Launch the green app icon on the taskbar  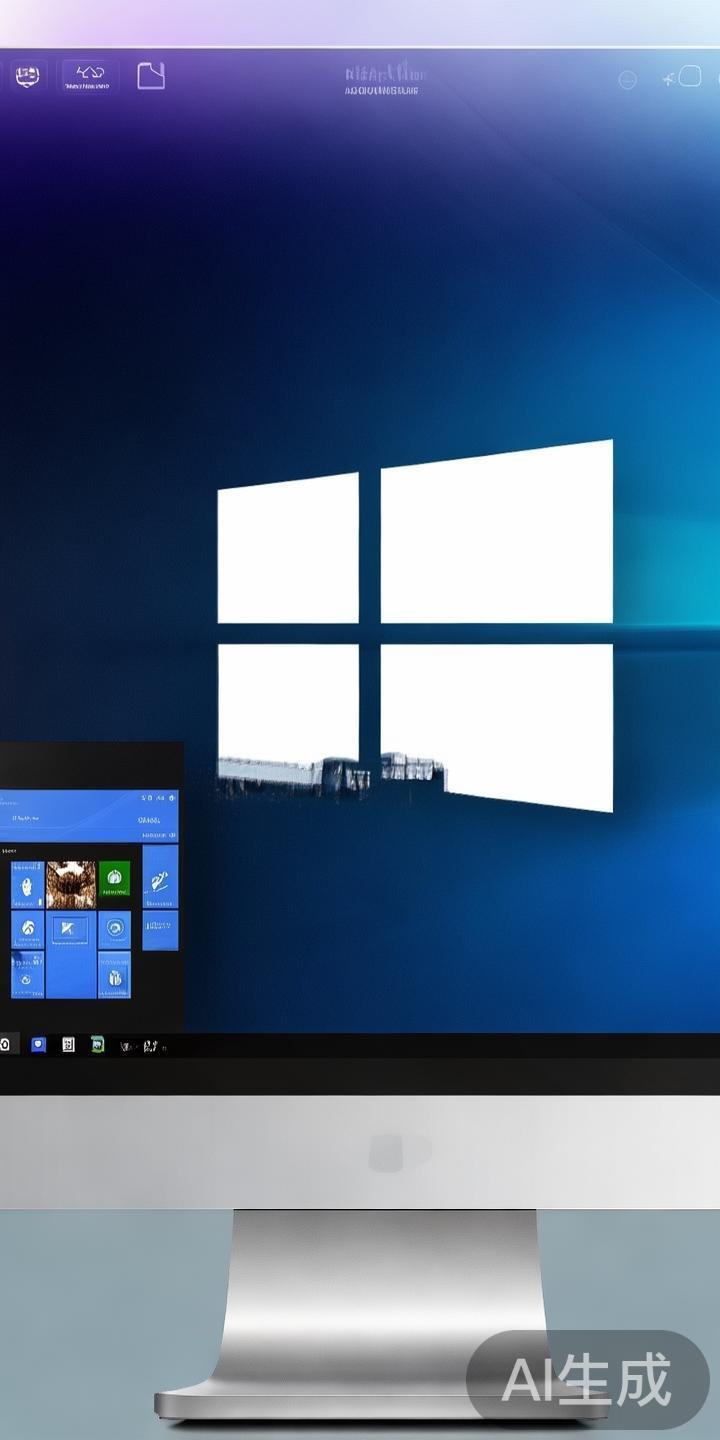tap(97, 1045)
